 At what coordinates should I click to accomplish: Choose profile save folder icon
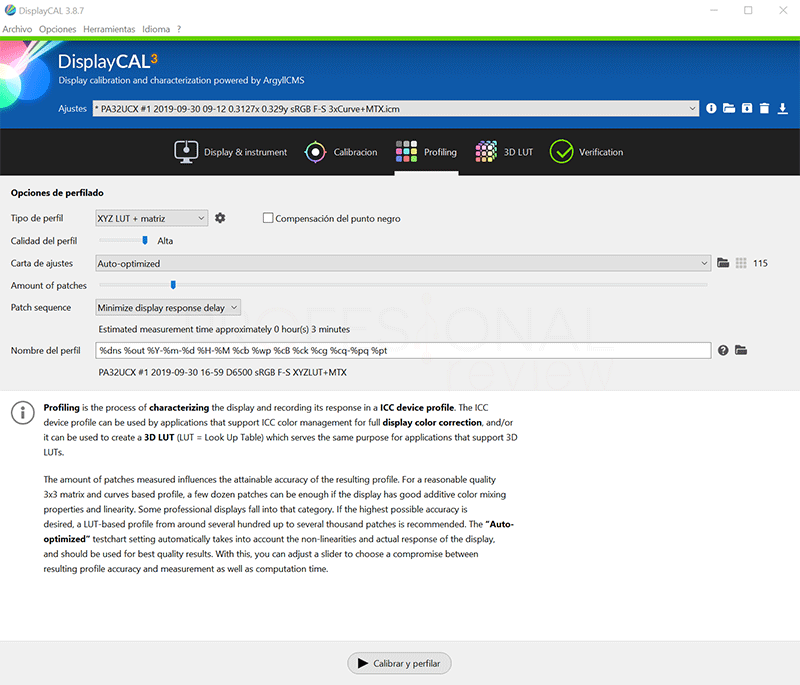(741, 350)
